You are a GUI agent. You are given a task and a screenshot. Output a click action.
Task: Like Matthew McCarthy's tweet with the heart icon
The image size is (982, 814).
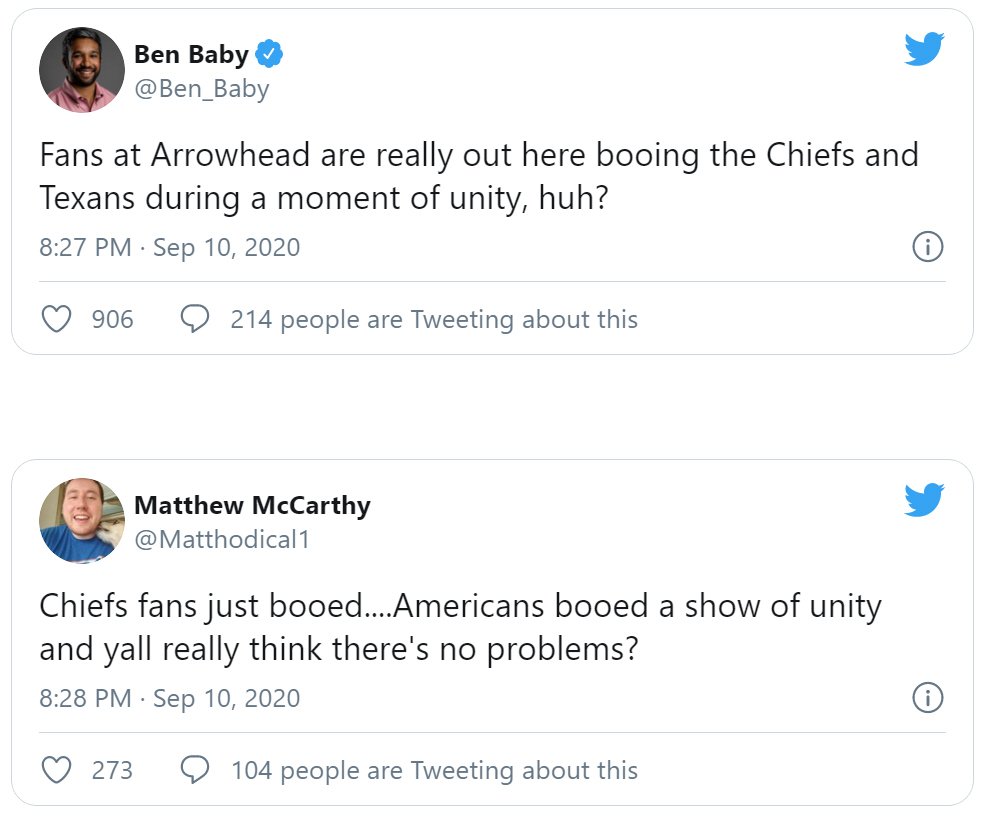point(58,770)
